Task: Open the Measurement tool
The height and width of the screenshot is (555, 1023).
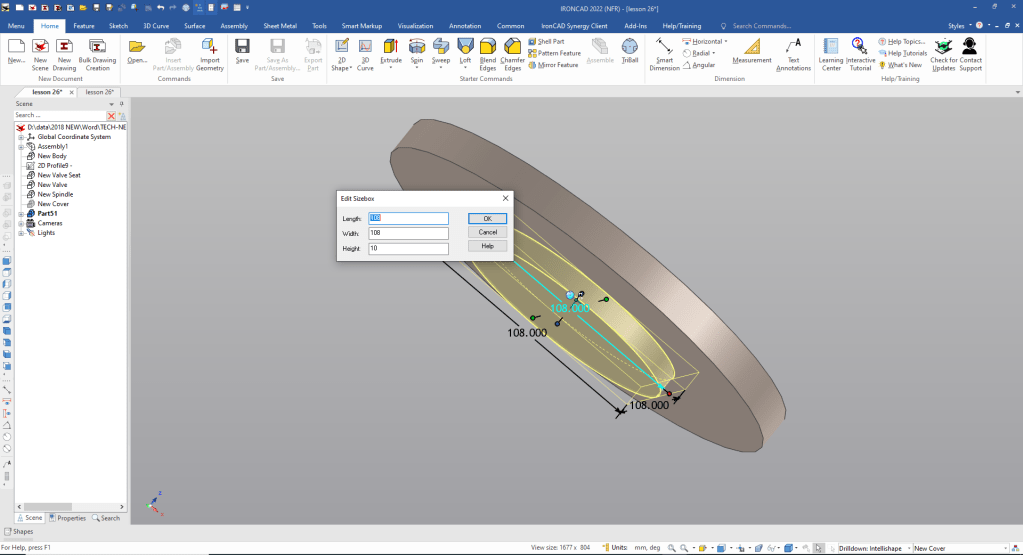Action: point(752,46)
